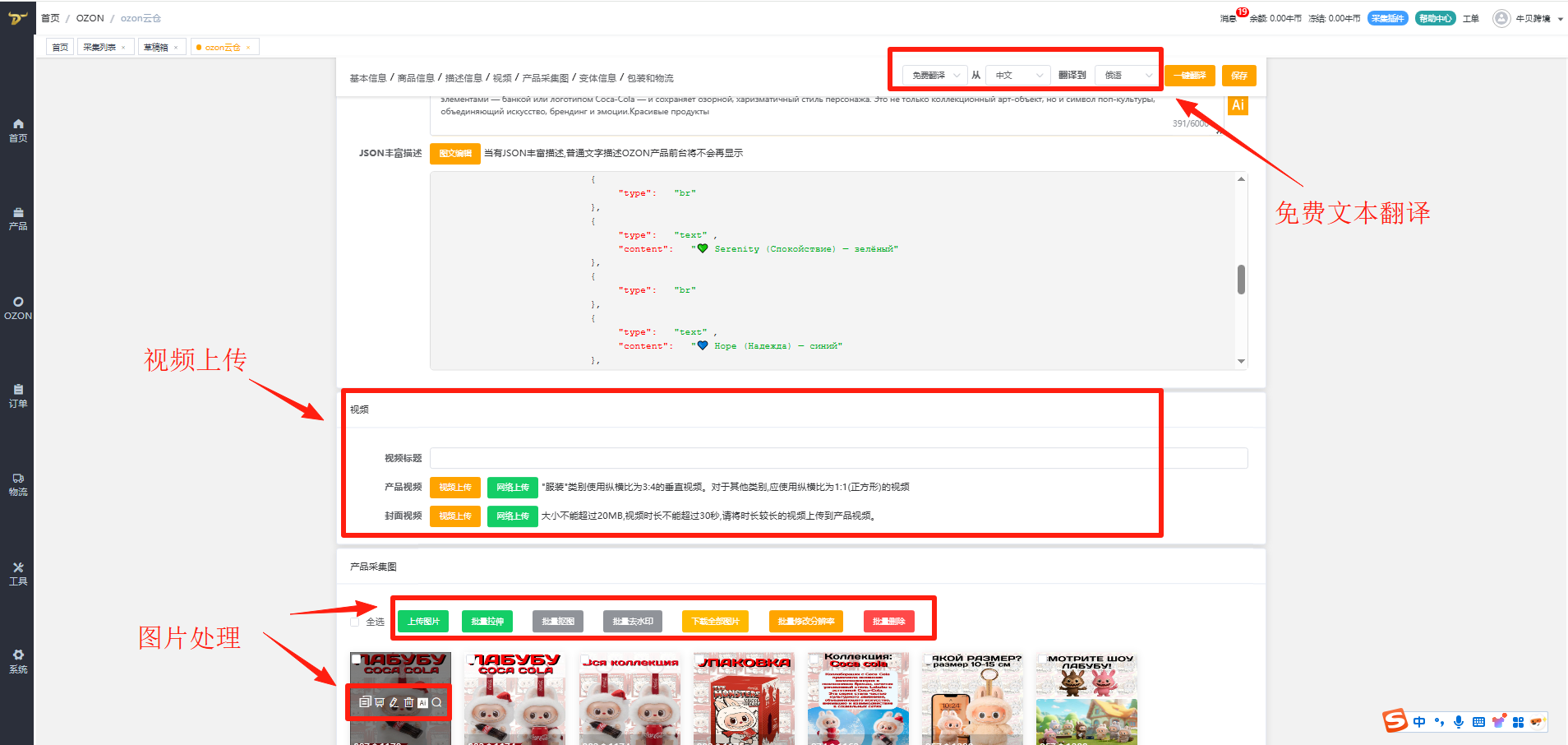Click the JSON editor vertical scrollbar thumb
1568x745 pixels.
[1241, 280]
